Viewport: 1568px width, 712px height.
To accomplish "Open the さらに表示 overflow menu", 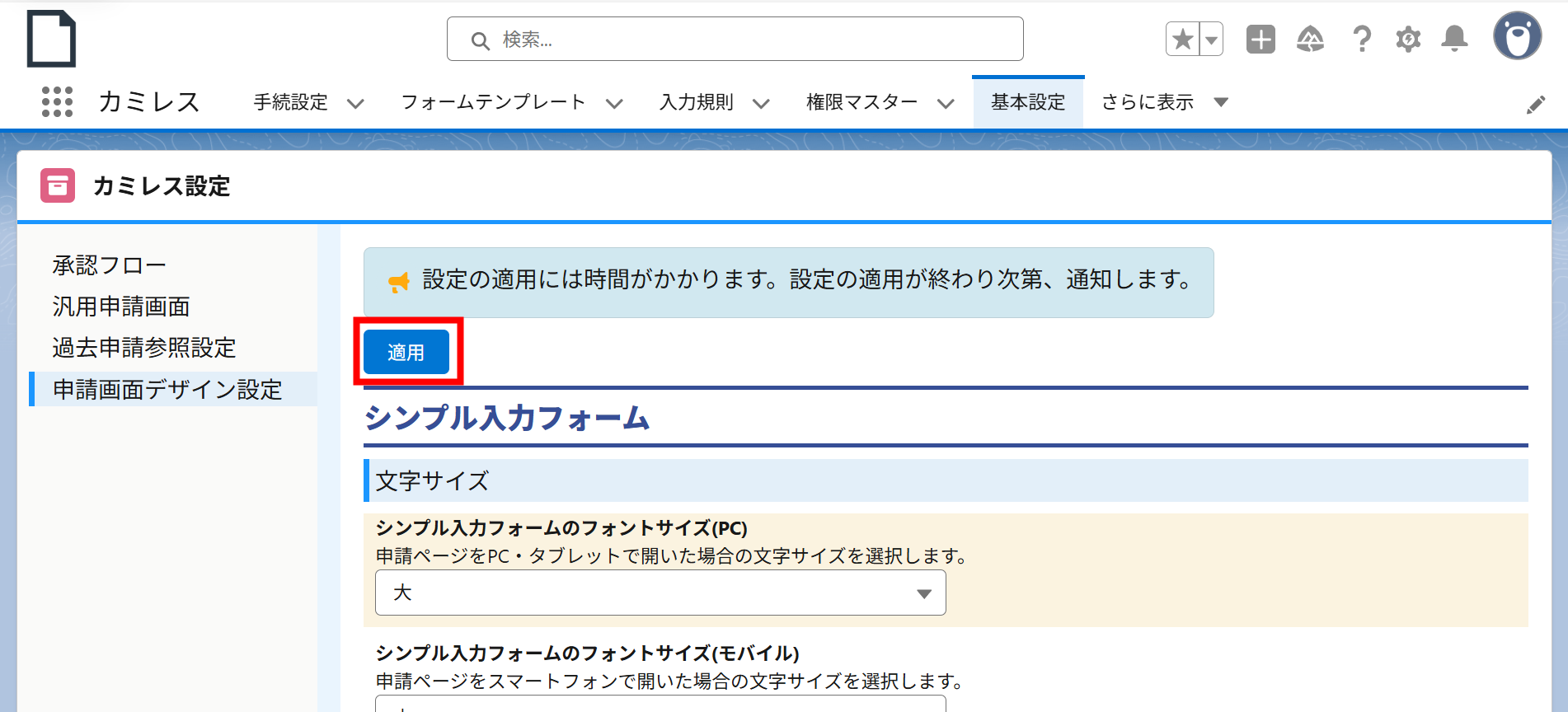I will coord(1164,102).
